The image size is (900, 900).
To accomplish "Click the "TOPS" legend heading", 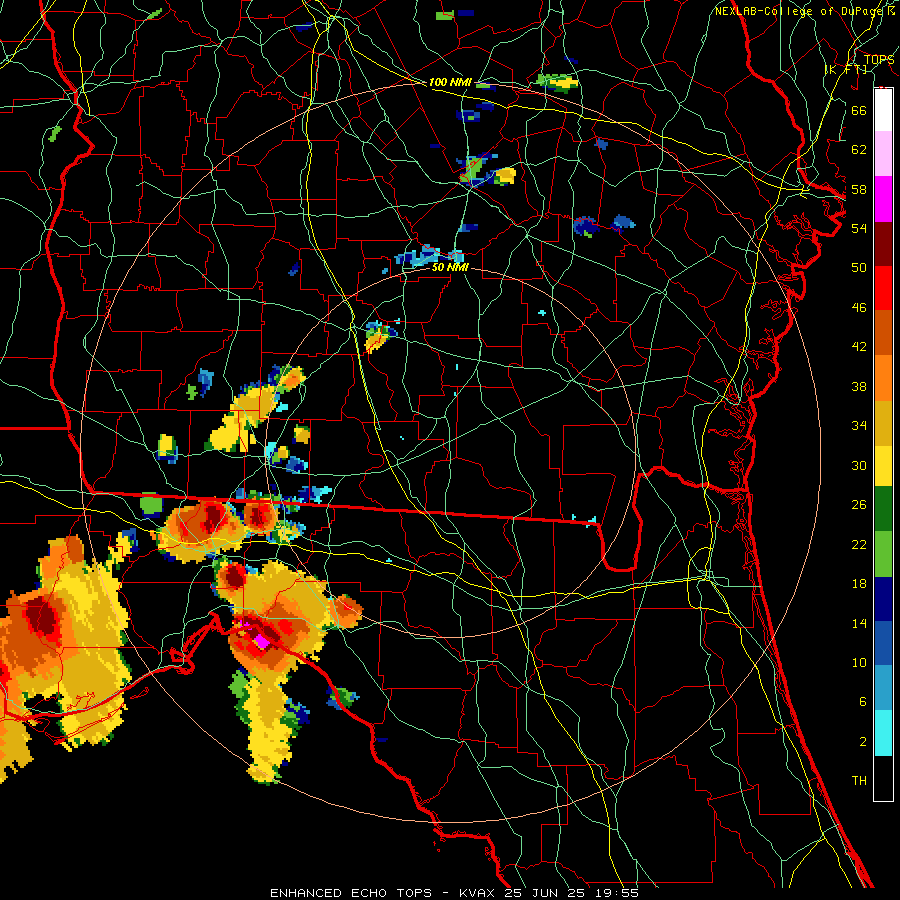I will point(879,59).
